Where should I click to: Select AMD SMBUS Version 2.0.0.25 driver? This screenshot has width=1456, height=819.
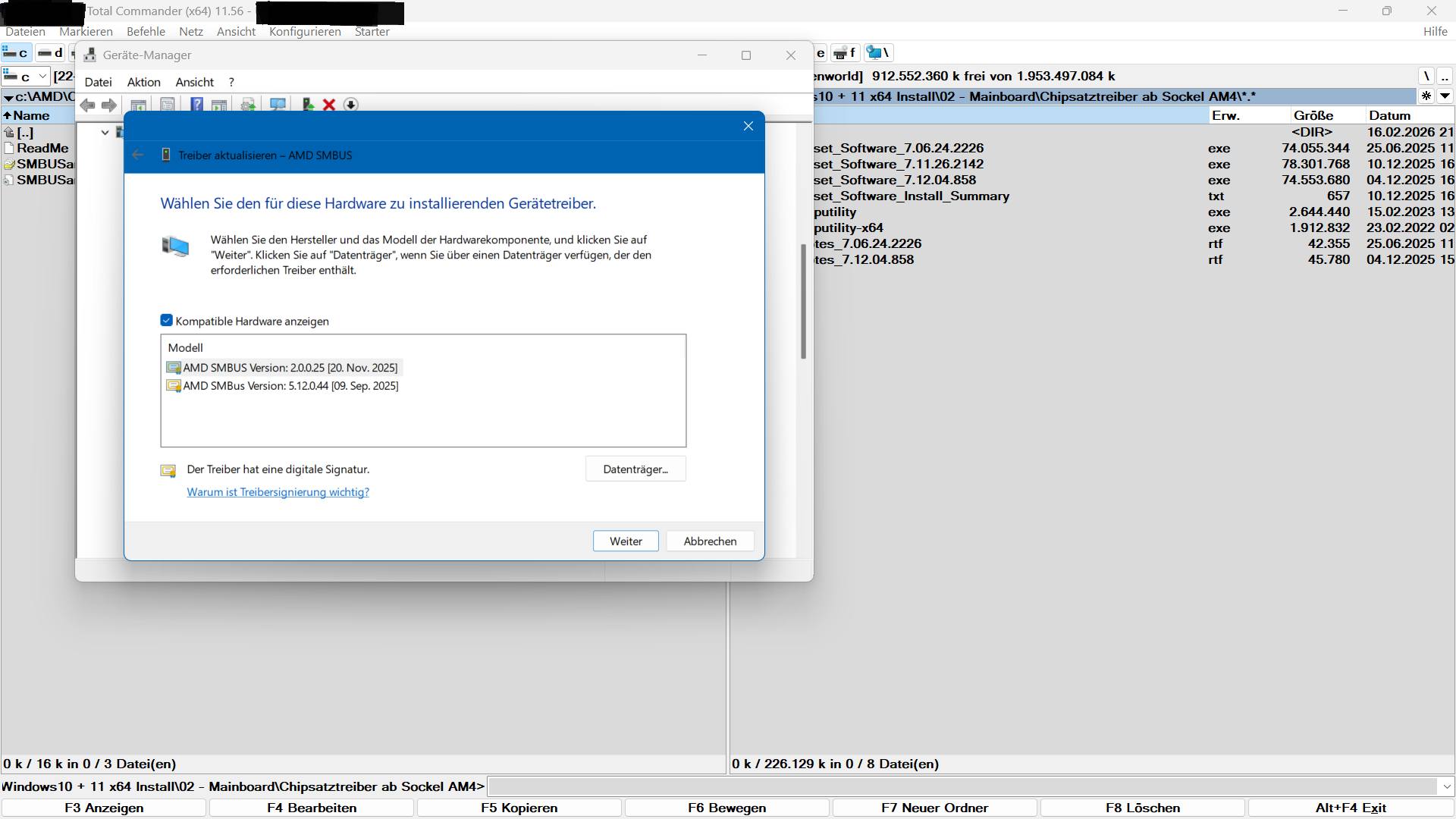click(x=290, y=368)
